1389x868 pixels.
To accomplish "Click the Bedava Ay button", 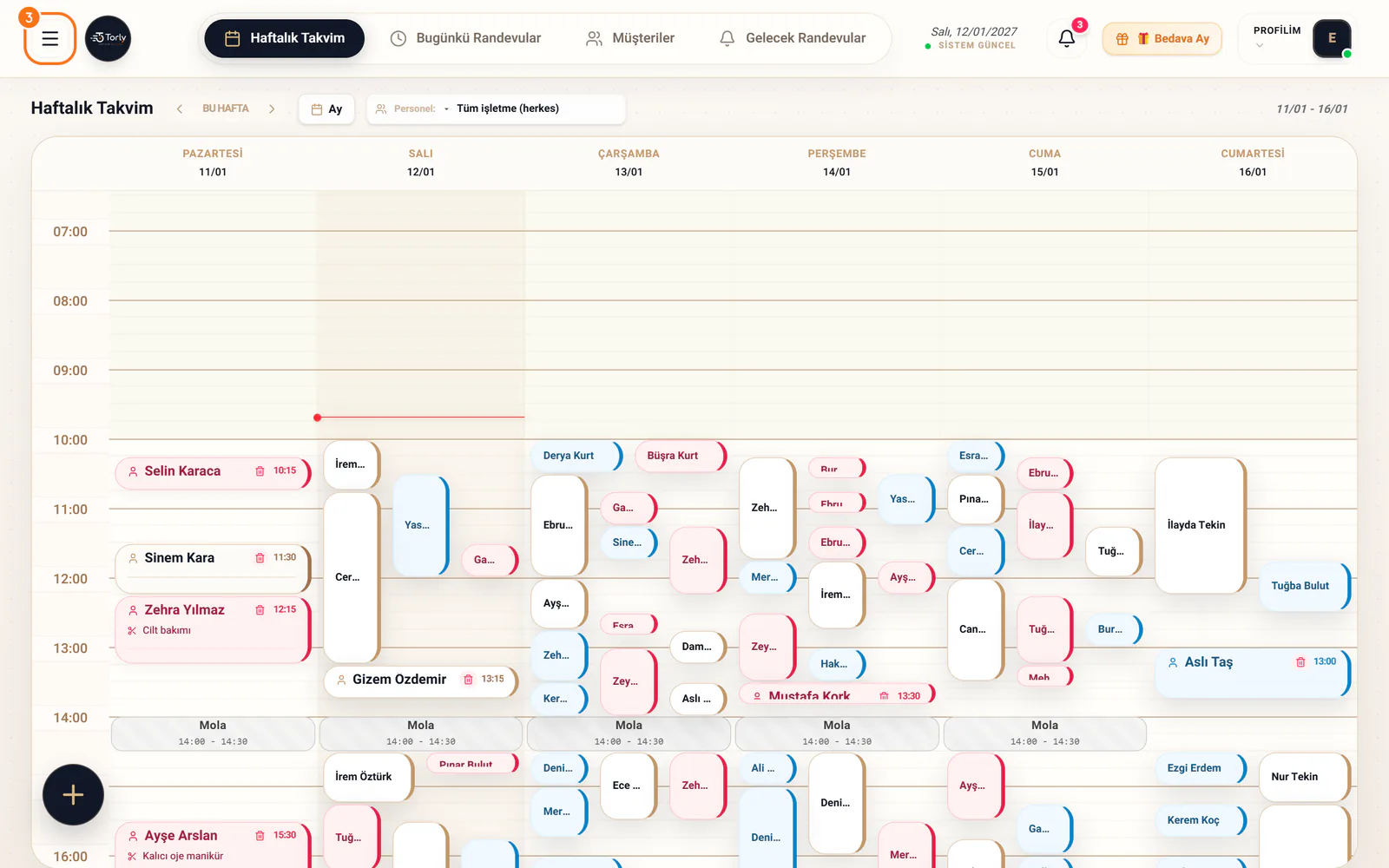I will point(1162,39).
